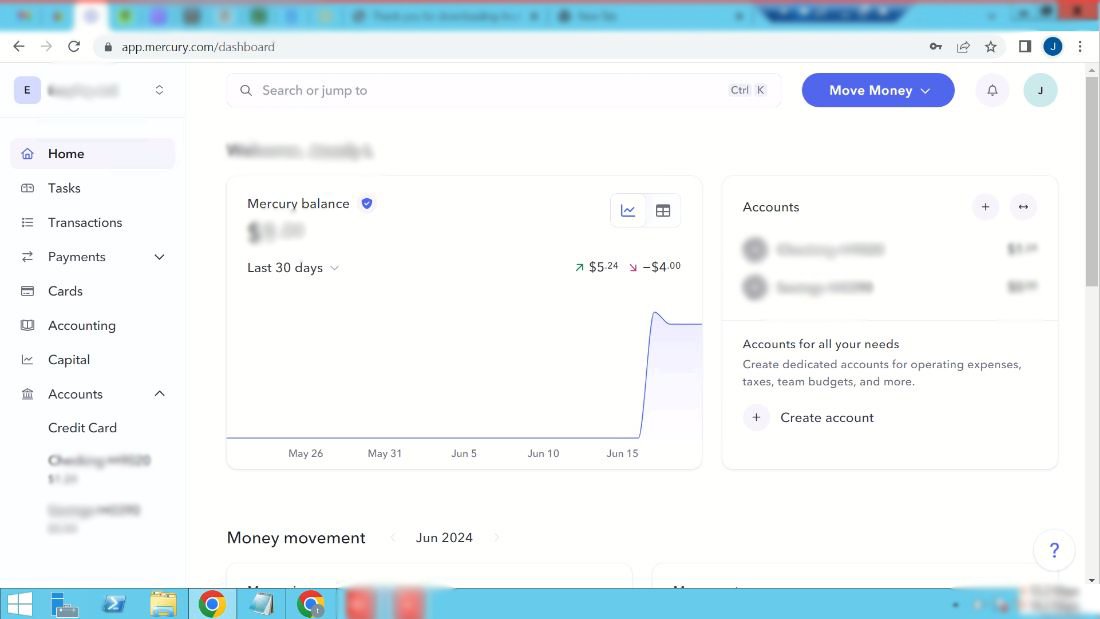This screenshot has width=1100, height=619.
Task: Focus the Search or jump to field
Action: 504,91
